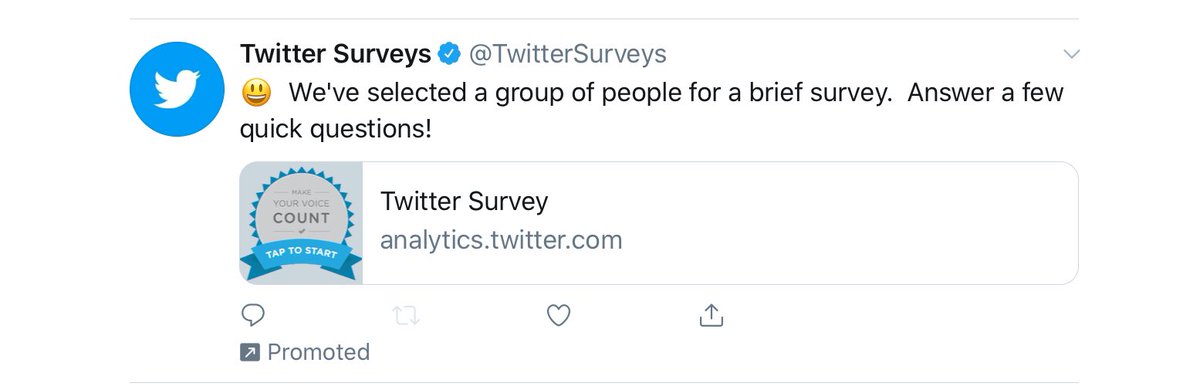Screen dimensions: 1200x390
Task: Open the Twitter Surveys display name
Action: [335, 53]
